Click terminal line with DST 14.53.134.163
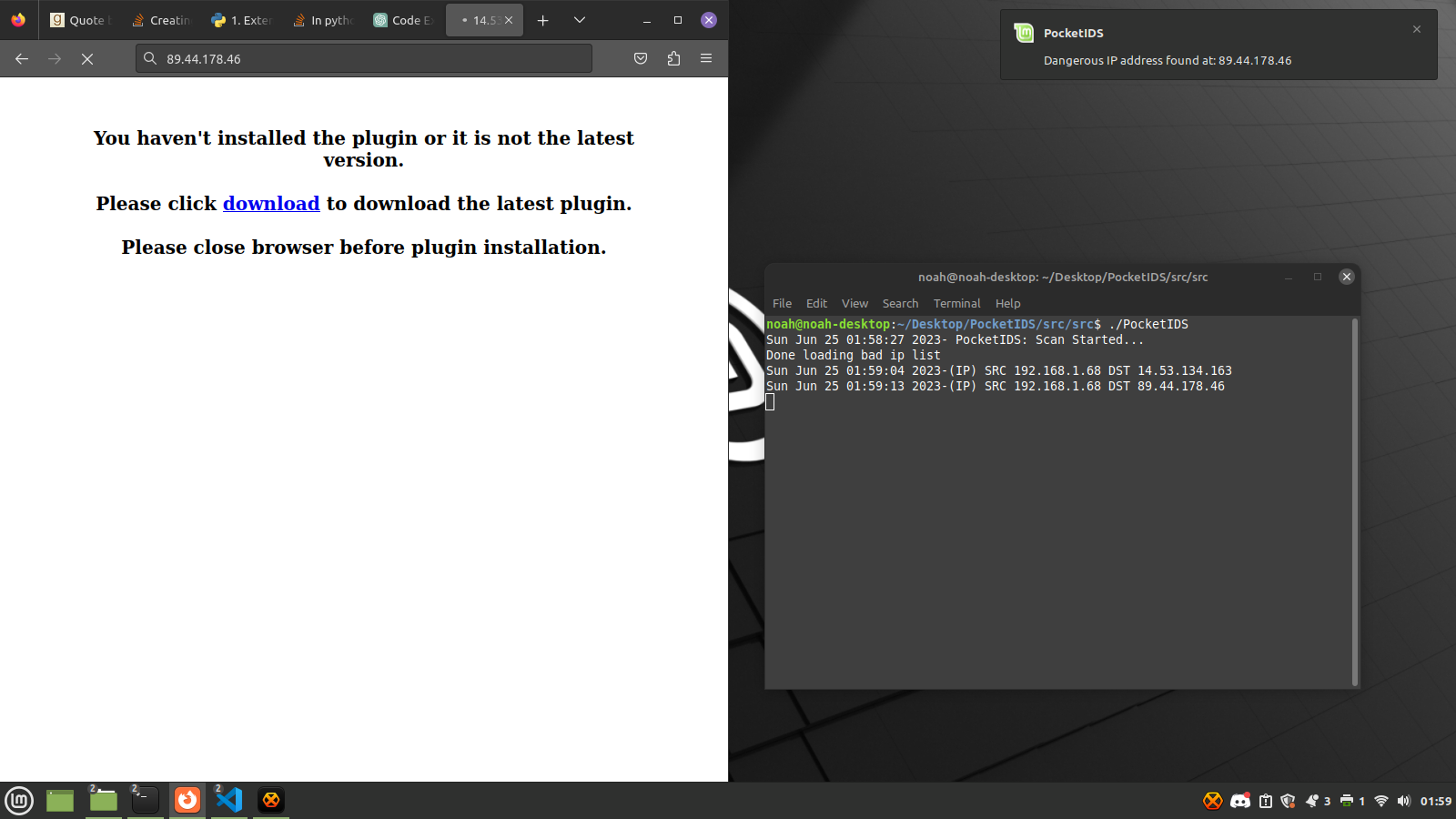 coord(998,371)
